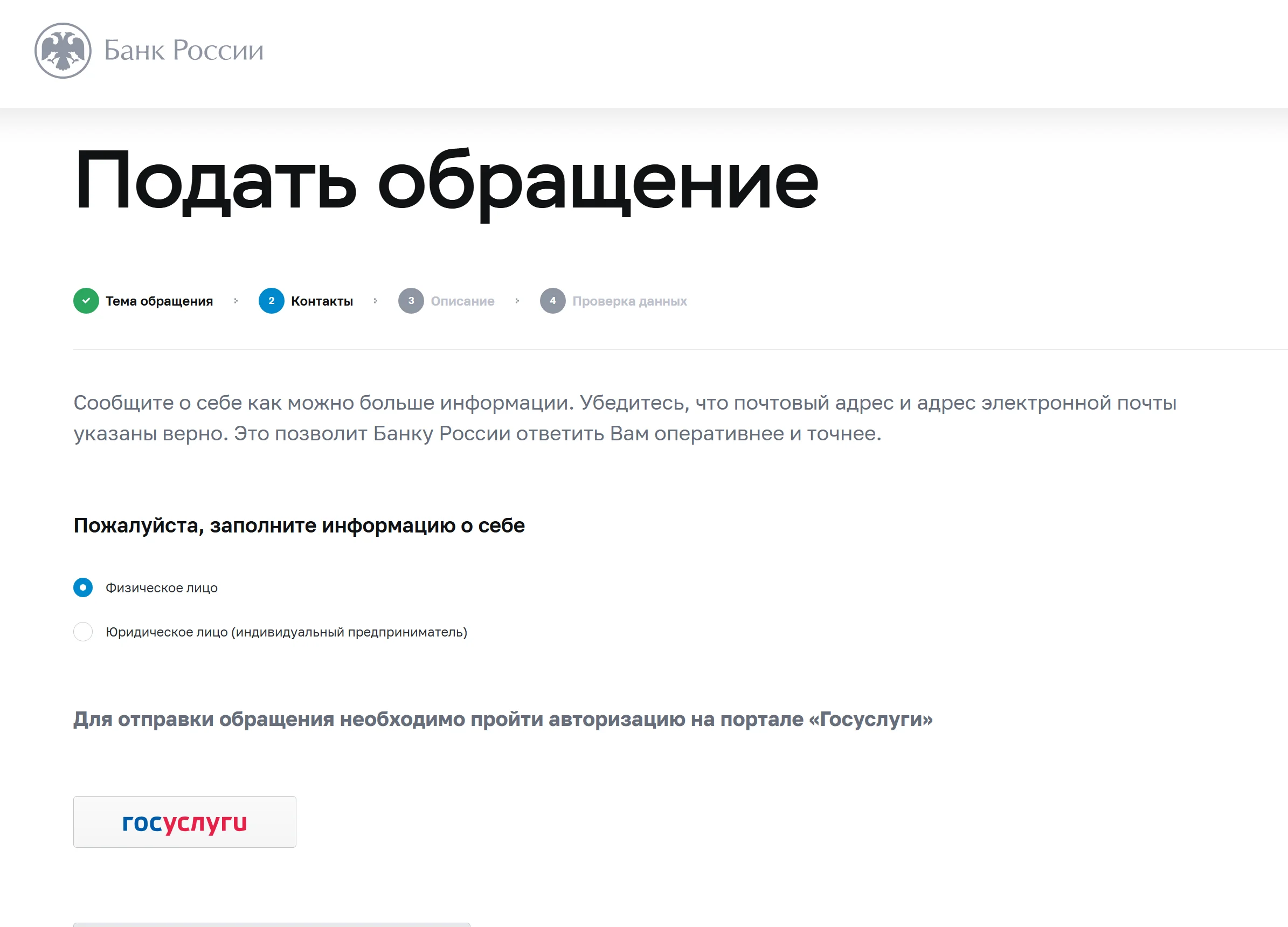Select the Юридическое лицо radio button

click(x=83, y=632)
